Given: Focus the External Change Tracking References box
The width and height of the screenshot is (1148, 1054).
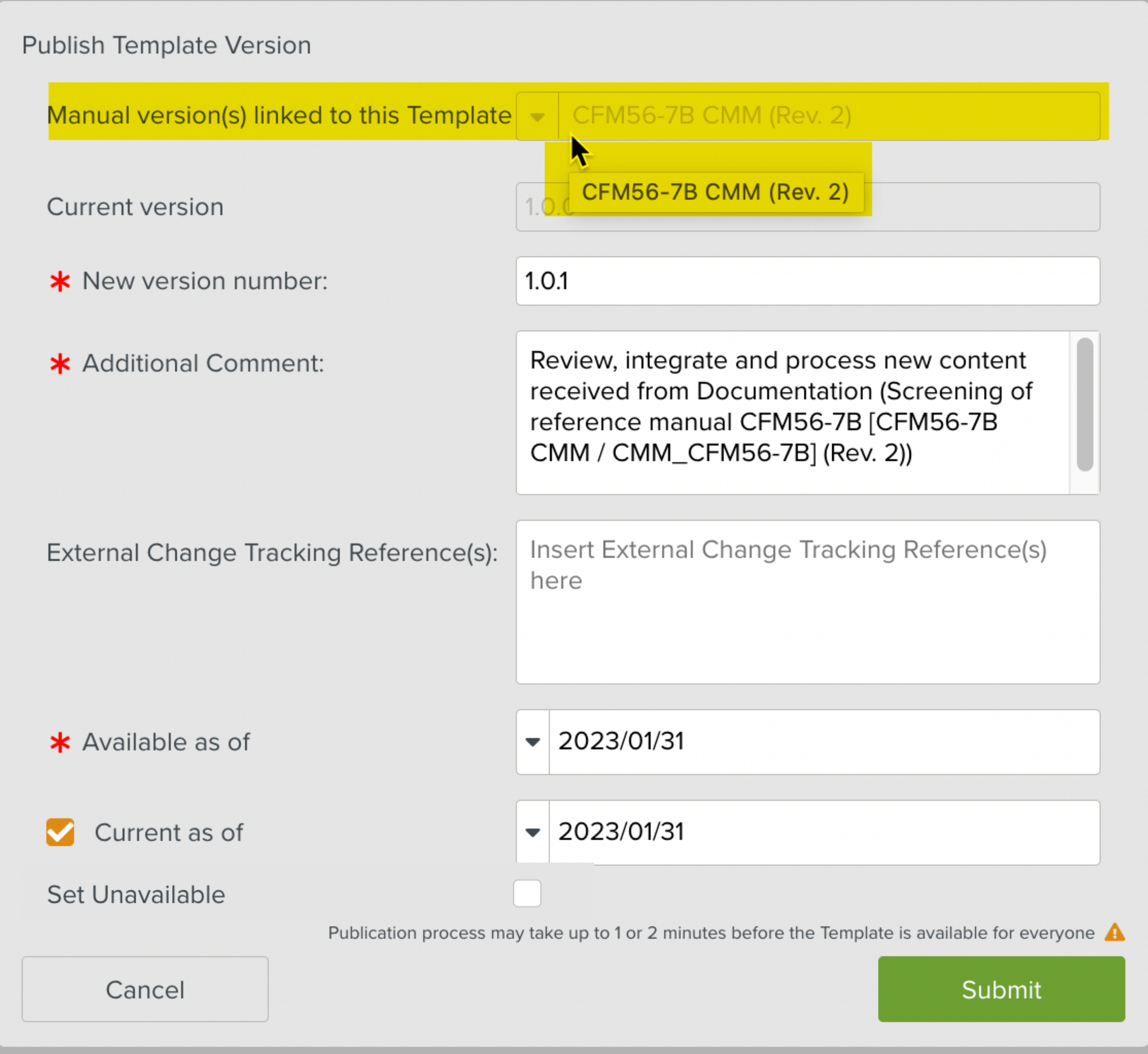Looking at the screenshot, I should tap(807, 602).
